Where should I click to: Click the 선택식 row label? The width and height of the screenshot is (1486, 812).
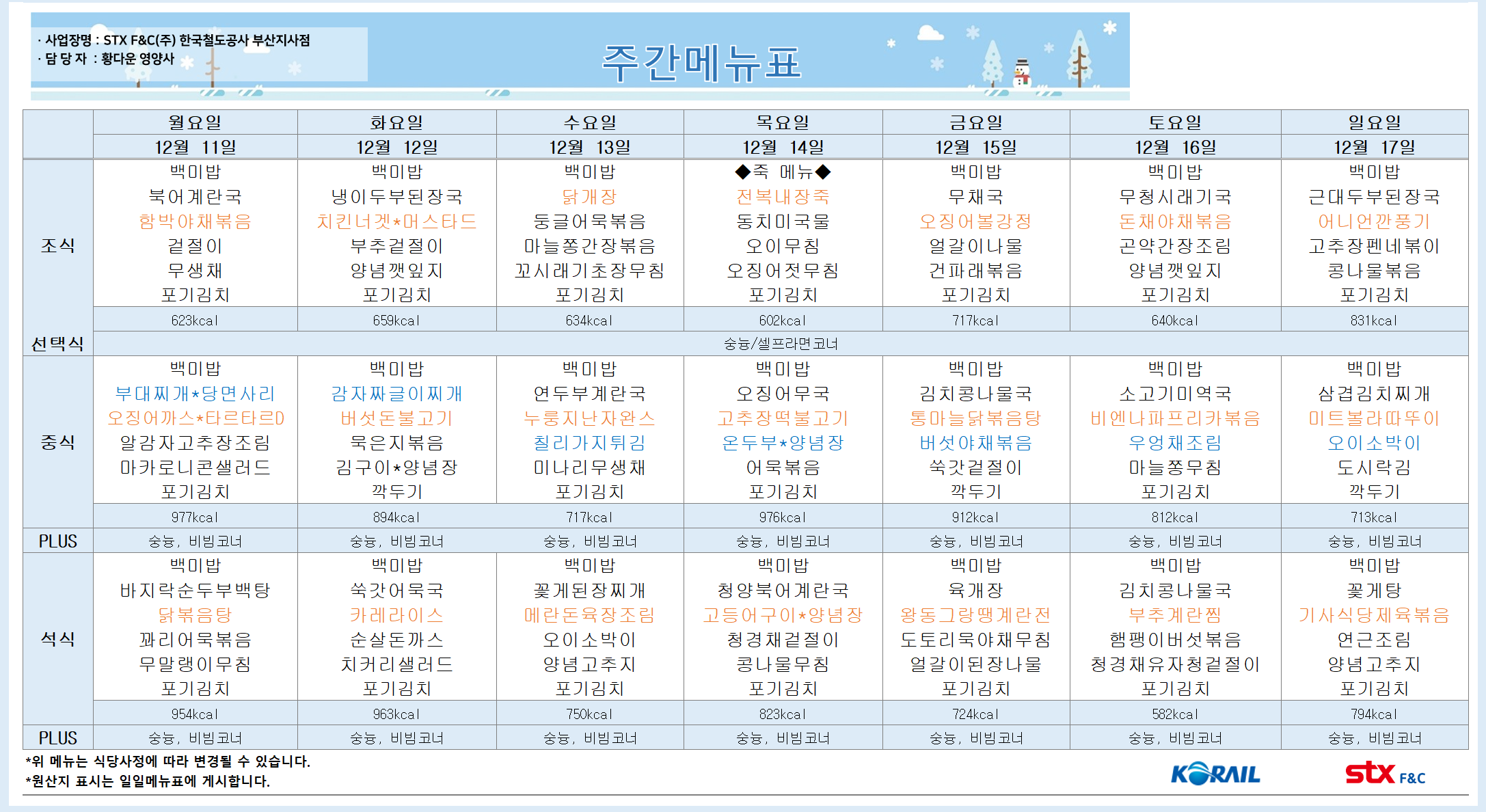pos(57,344)
